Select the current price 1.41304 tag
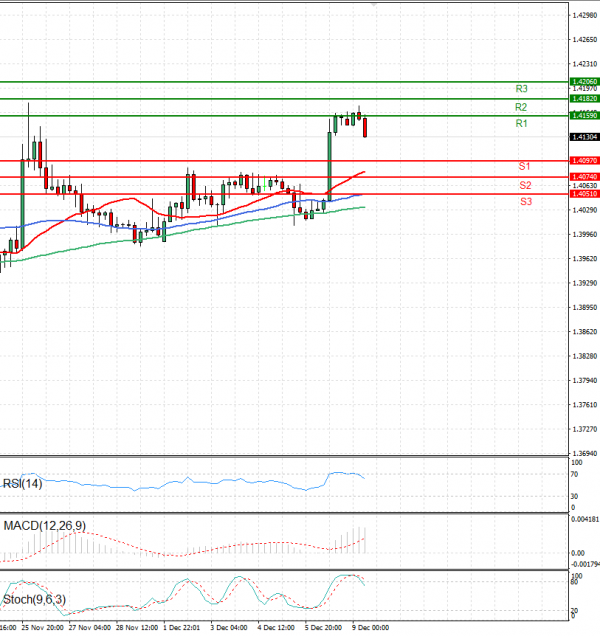Image resolution: width=600 pixels, height=636 pixels. click(585, 137)
